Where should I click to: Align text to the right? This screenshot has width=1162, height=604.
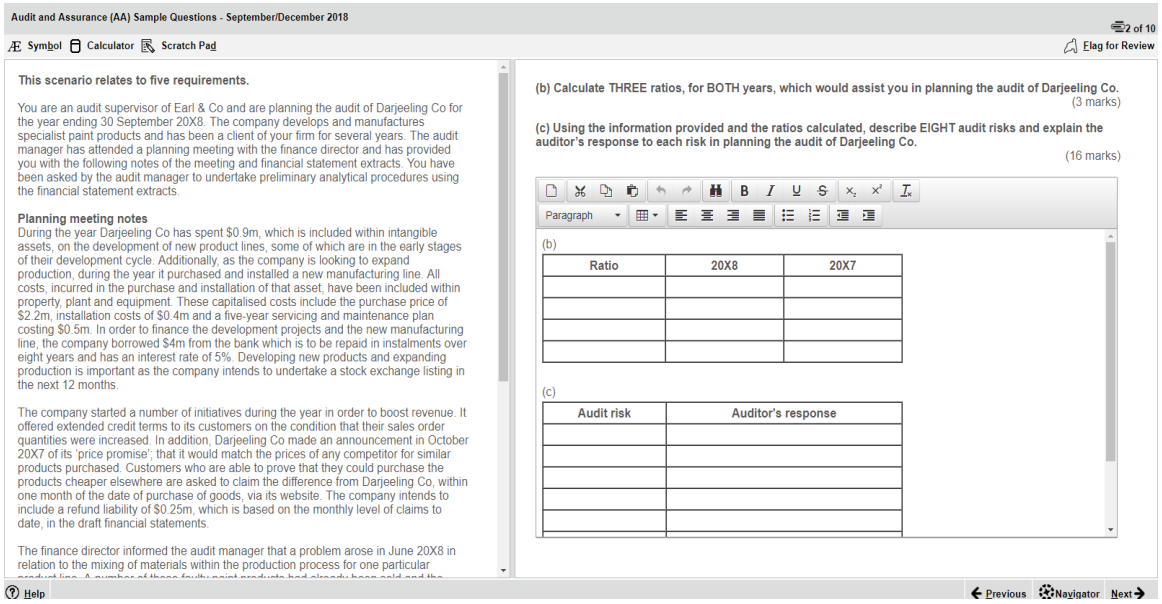click(733, 216)
